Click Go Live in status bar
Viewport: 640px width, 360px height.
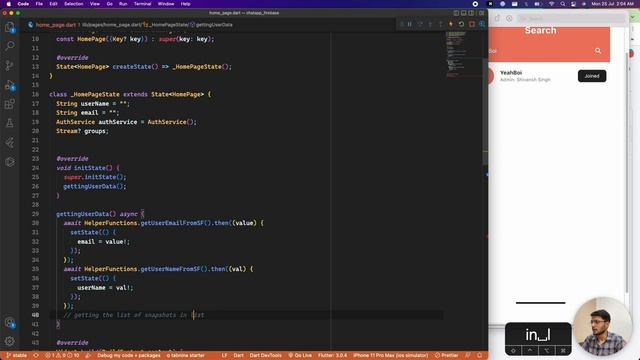(300, 356)
